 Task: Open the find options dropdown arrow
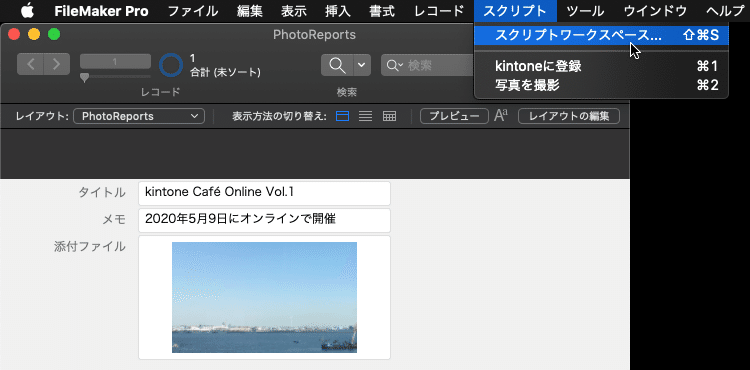click(x=362, y=65)
